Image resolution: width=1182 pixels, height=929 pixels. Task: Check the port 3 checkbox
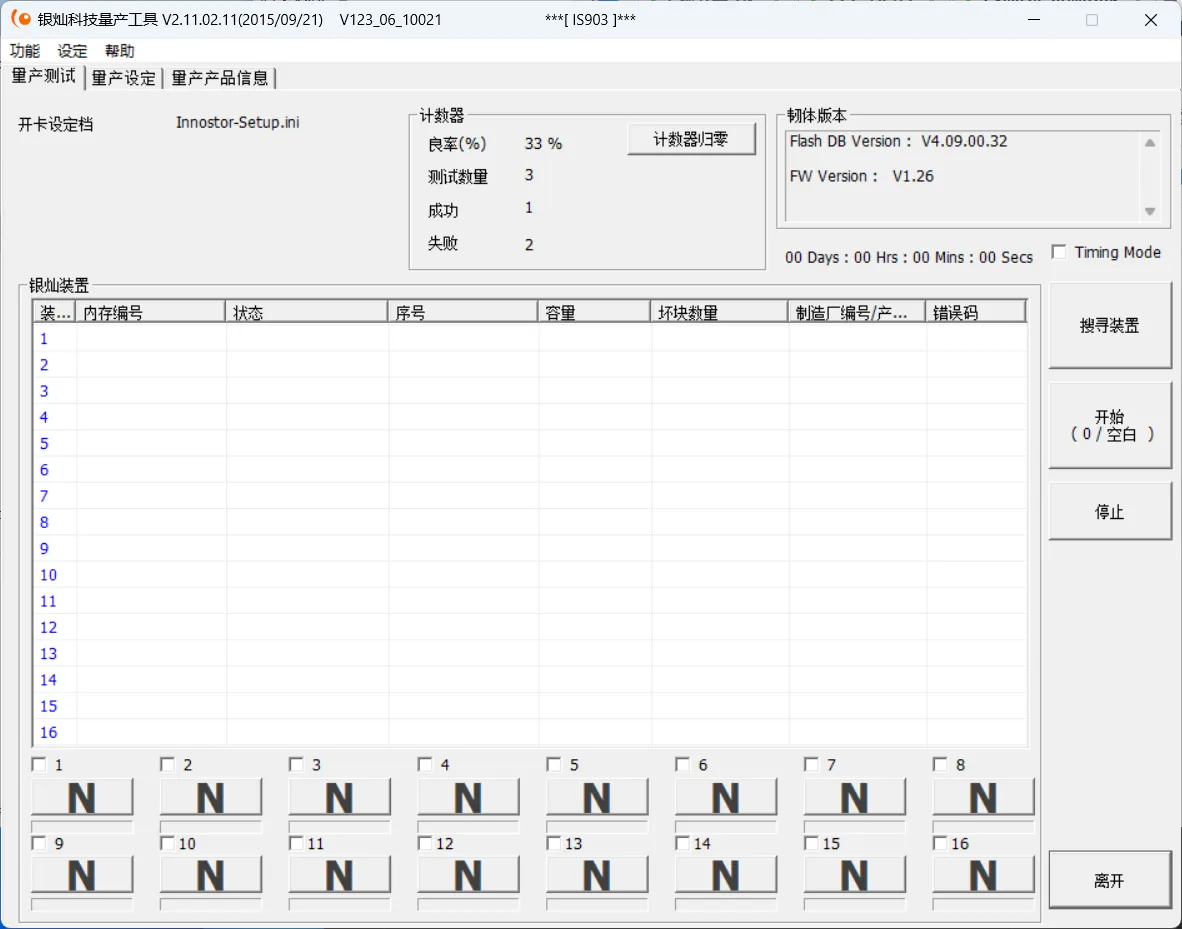point(296,765)
